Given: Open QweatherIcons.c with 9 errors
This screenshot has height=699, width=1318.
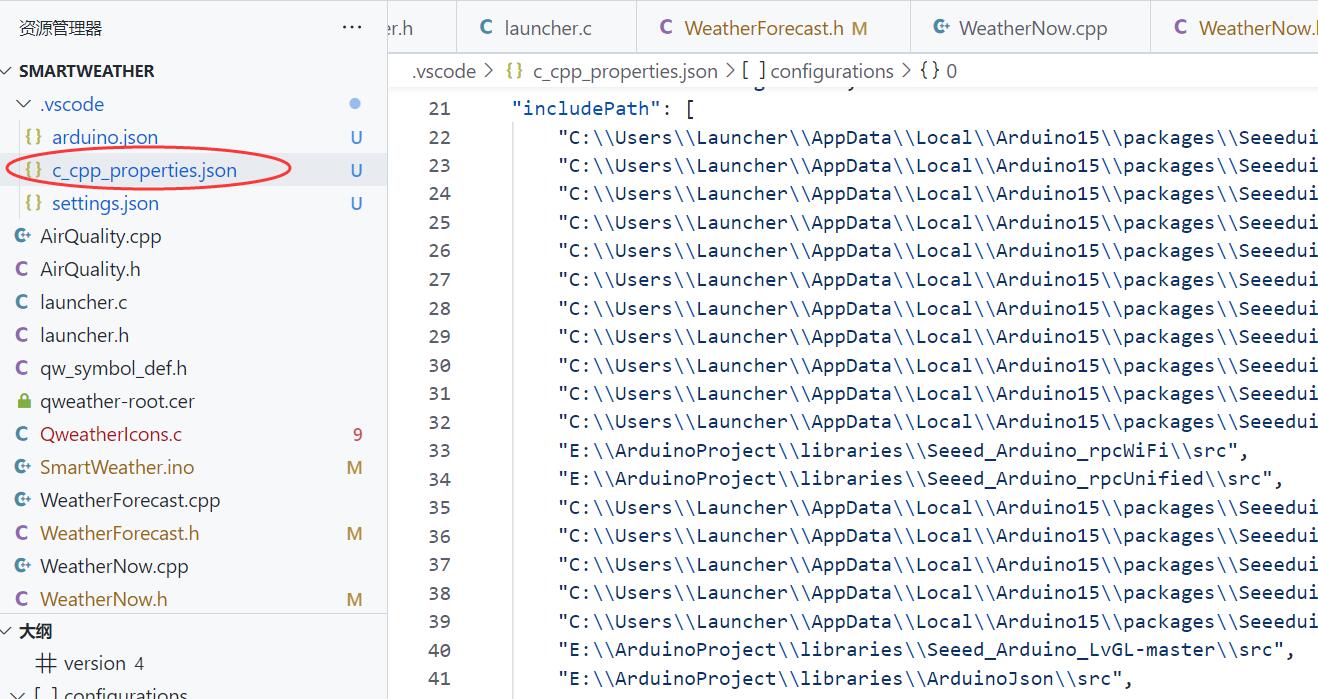Looking at the screenshot, I should (x=111, y=434).
